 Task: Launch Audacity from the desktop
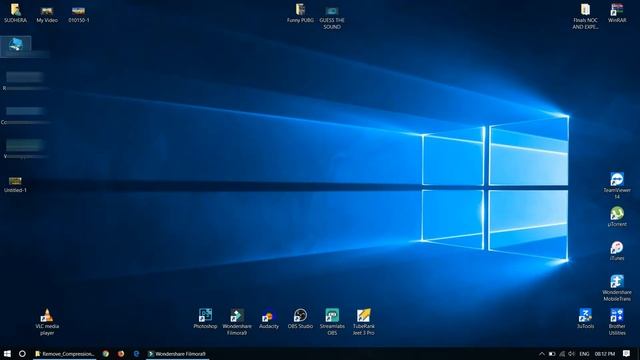[269, 319]
